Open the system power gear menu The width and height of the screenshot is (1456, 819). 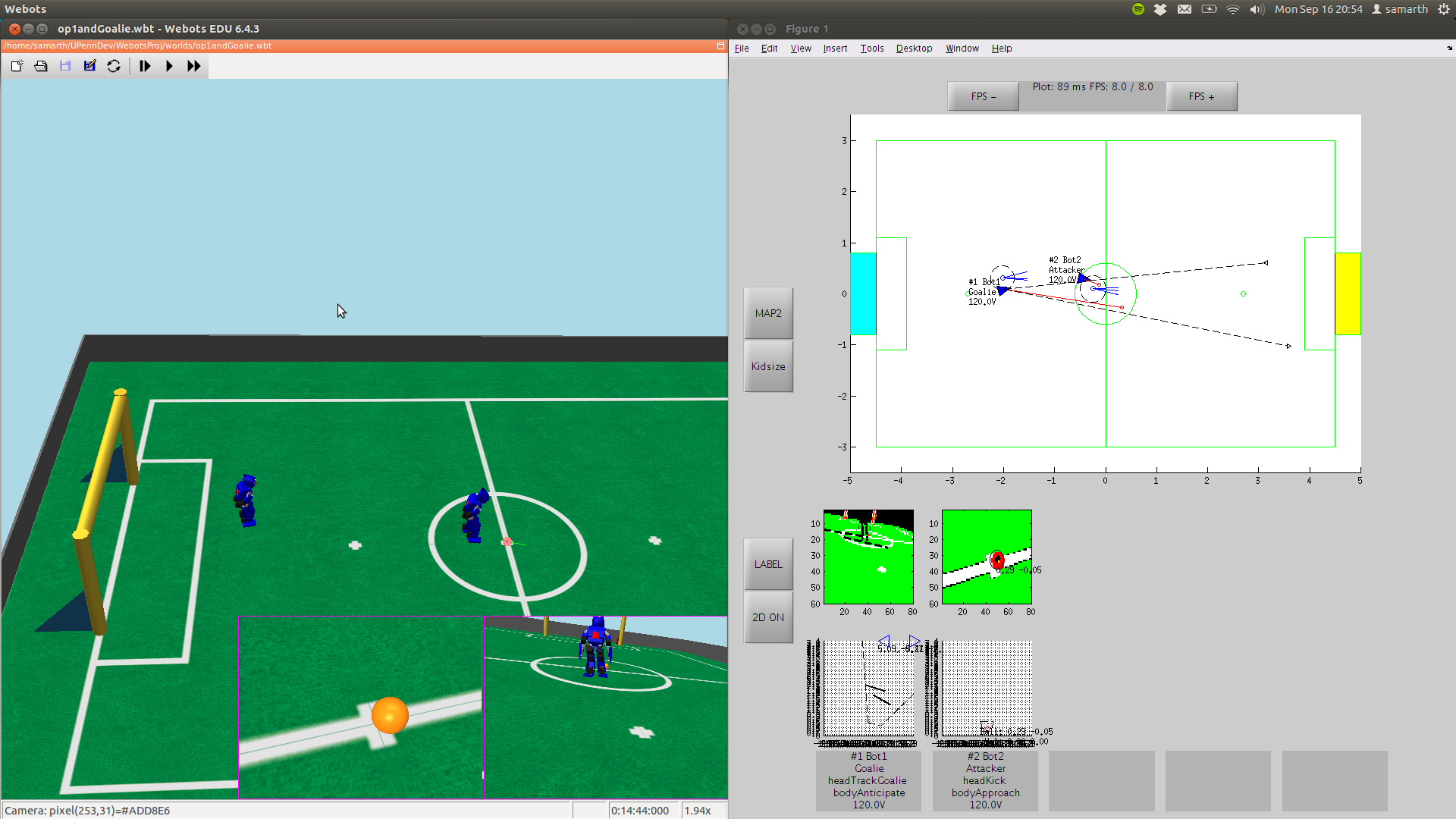(1444, 9)
